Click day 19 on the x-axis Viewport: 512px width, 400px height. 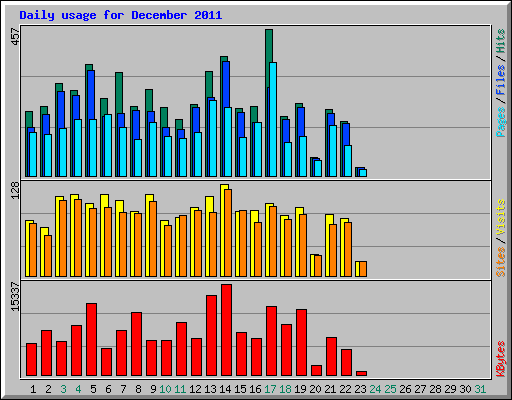pos(300,389)
